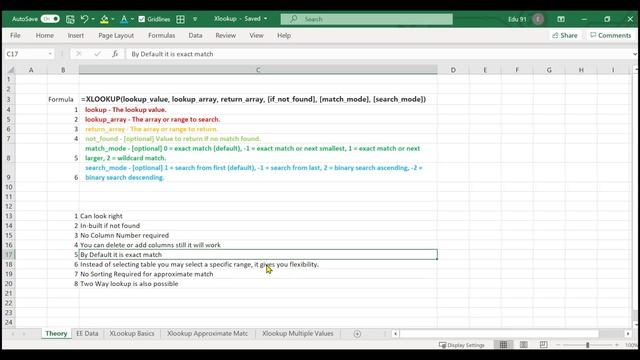Click the Cancel X icon in formula bar
Screen dimensions: 640x360
click(79, 54)
